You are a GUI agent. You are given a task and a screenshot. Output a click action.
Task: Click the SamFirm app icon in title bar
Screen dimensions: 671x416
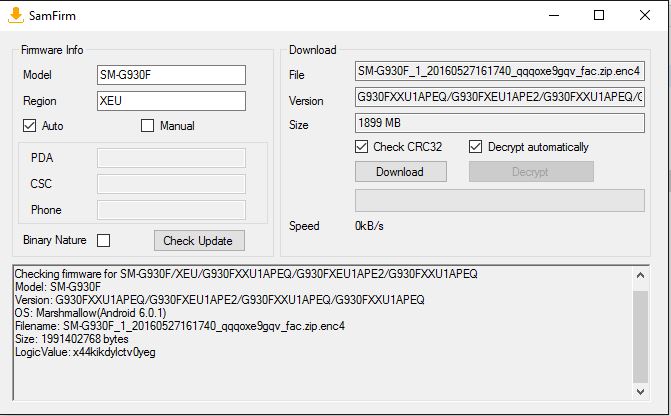16,15
